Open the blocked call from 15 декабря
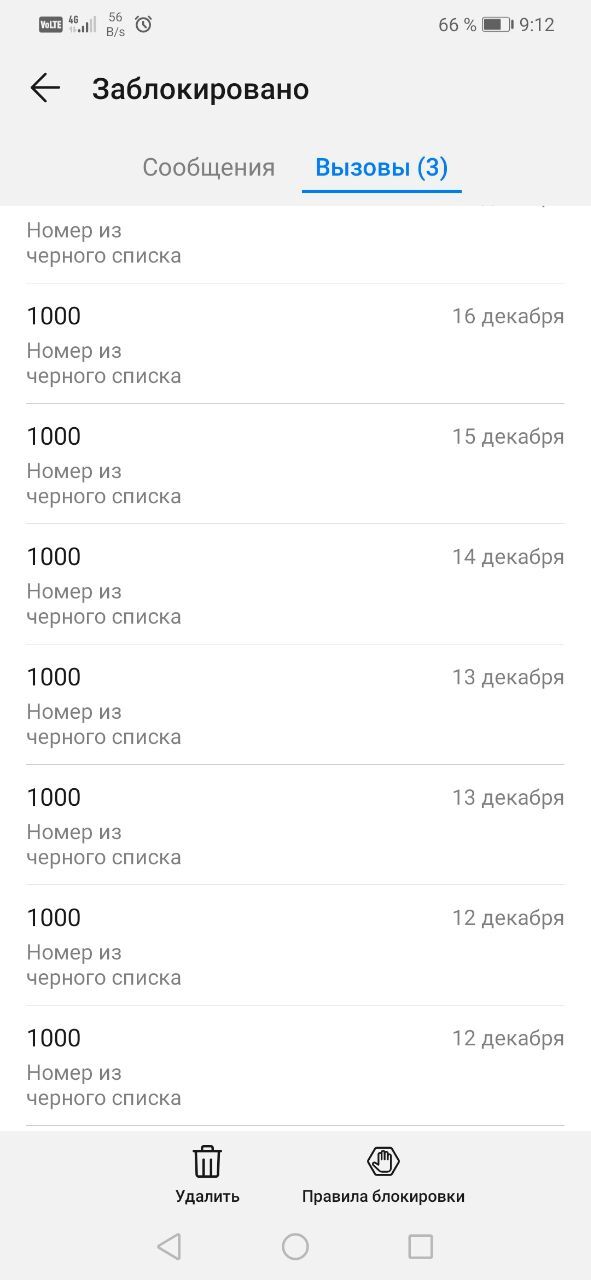 pos(295,463)
